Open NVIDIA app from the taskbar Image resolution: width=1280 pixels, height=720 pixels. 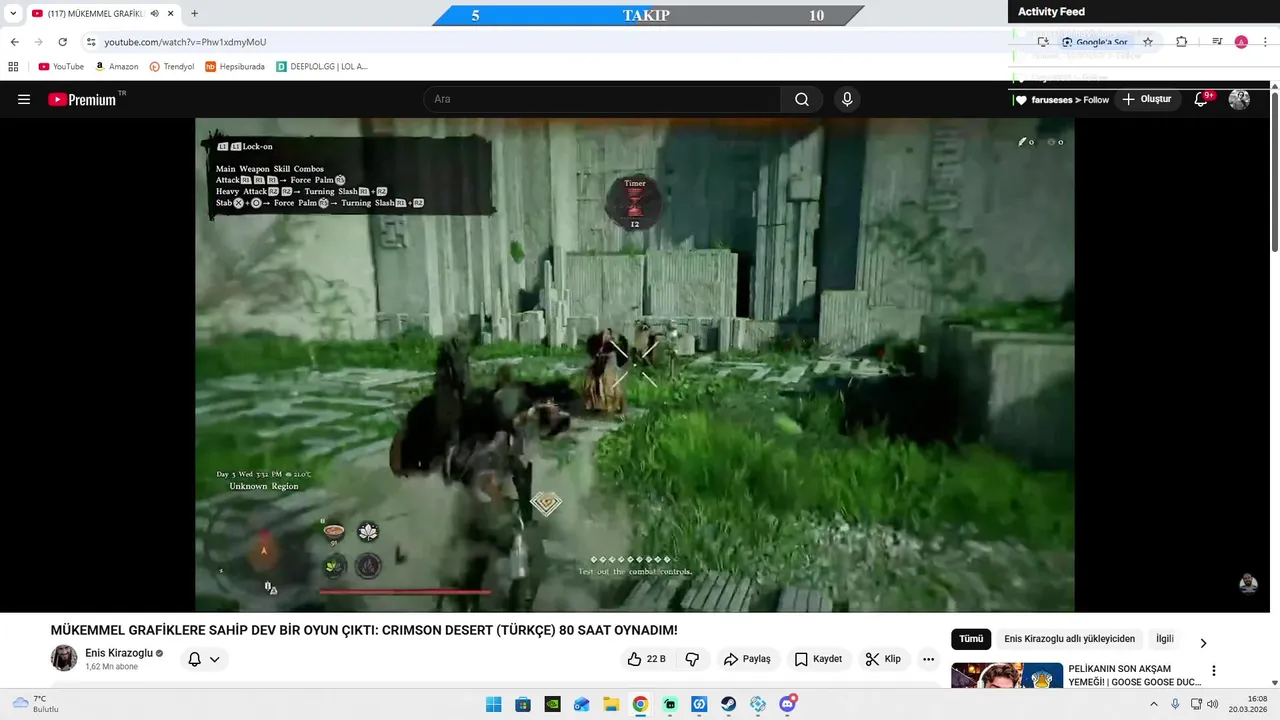552,704
